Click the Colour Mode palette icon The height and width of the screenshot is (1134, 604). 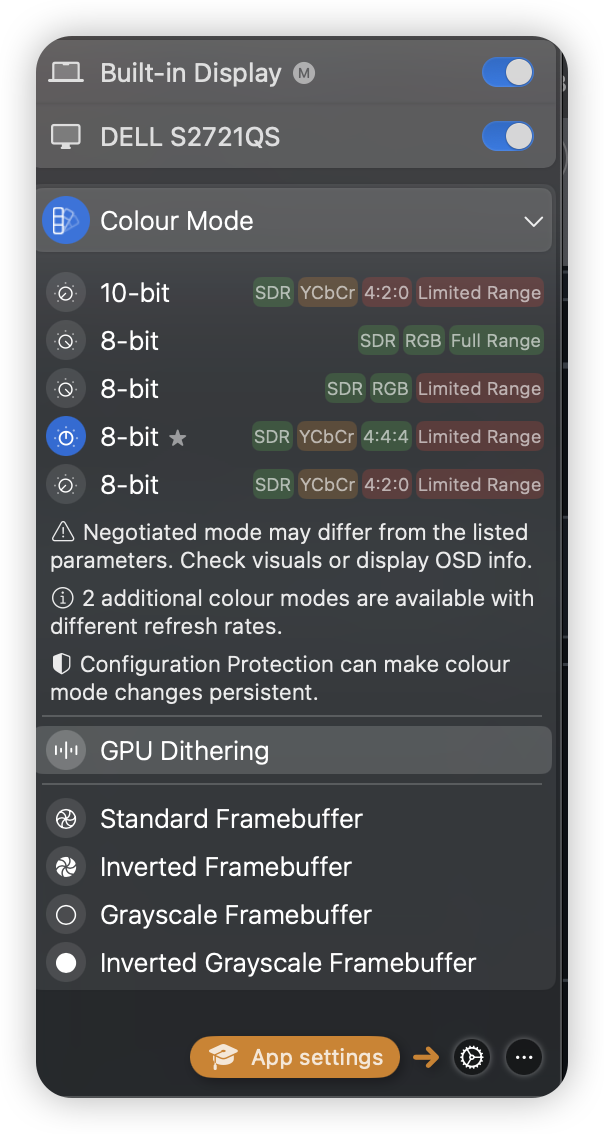pos(66,221)
